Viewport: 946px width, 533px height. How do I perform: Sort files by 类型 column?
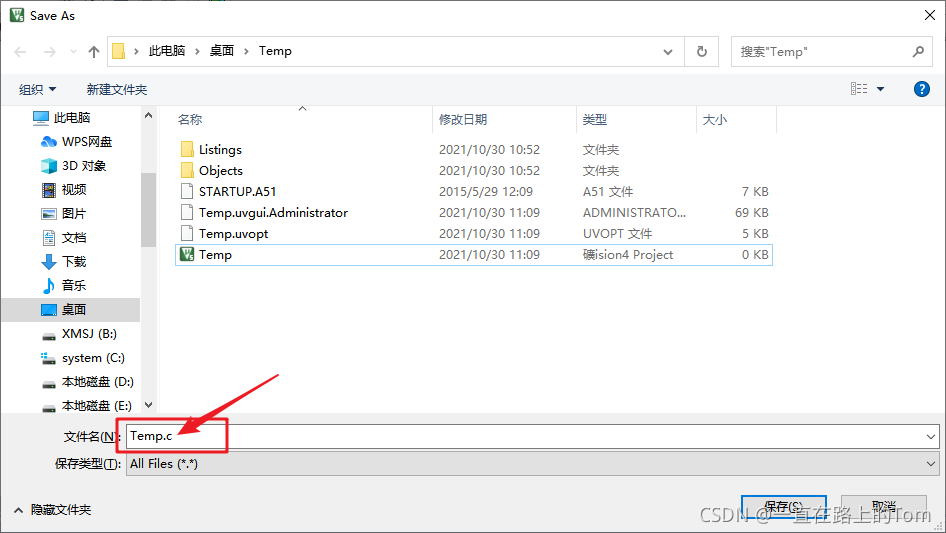coord(595,120)
